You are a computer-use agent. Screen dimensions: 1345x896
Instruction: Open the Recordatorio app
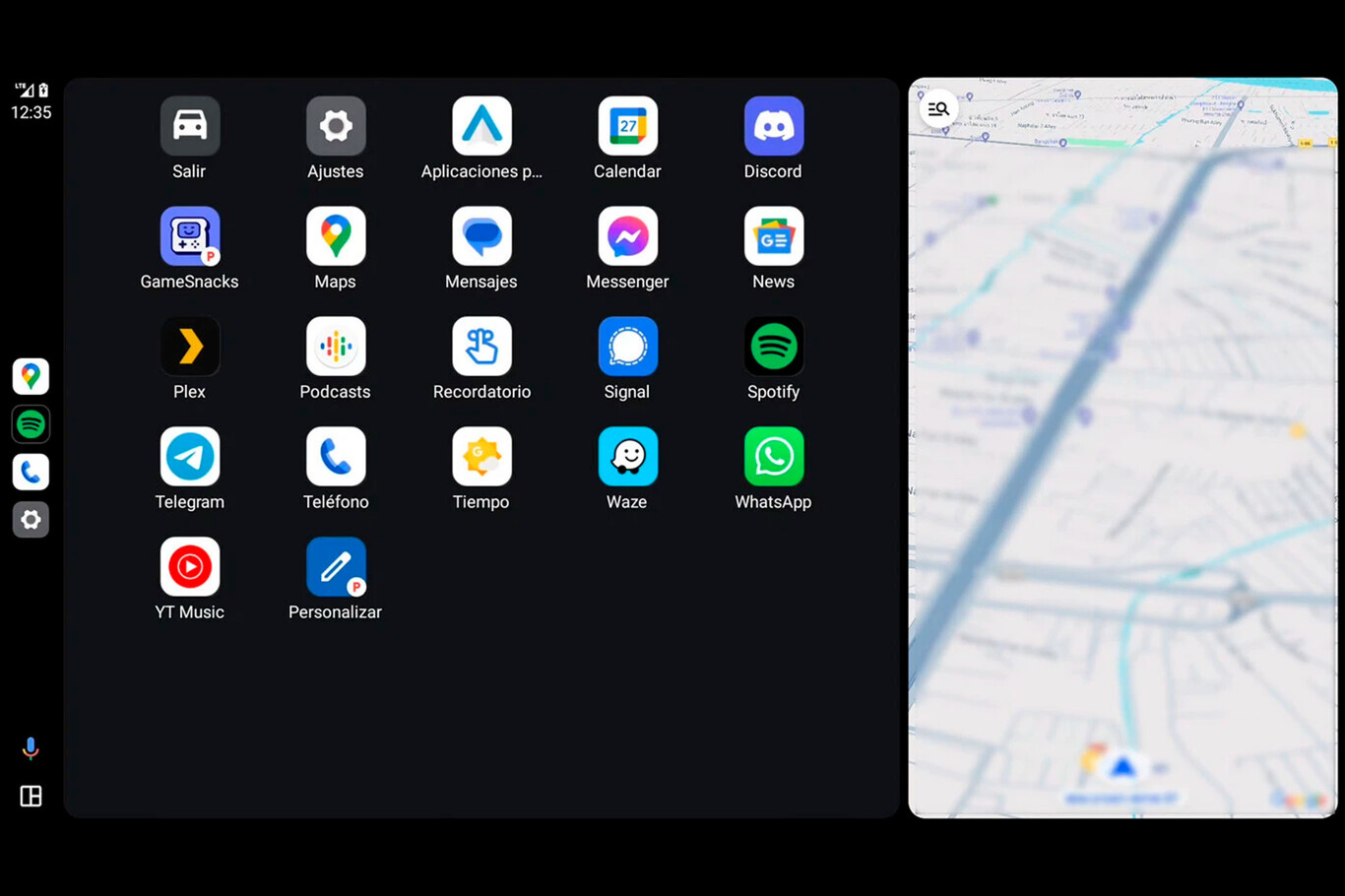point(481,347)
